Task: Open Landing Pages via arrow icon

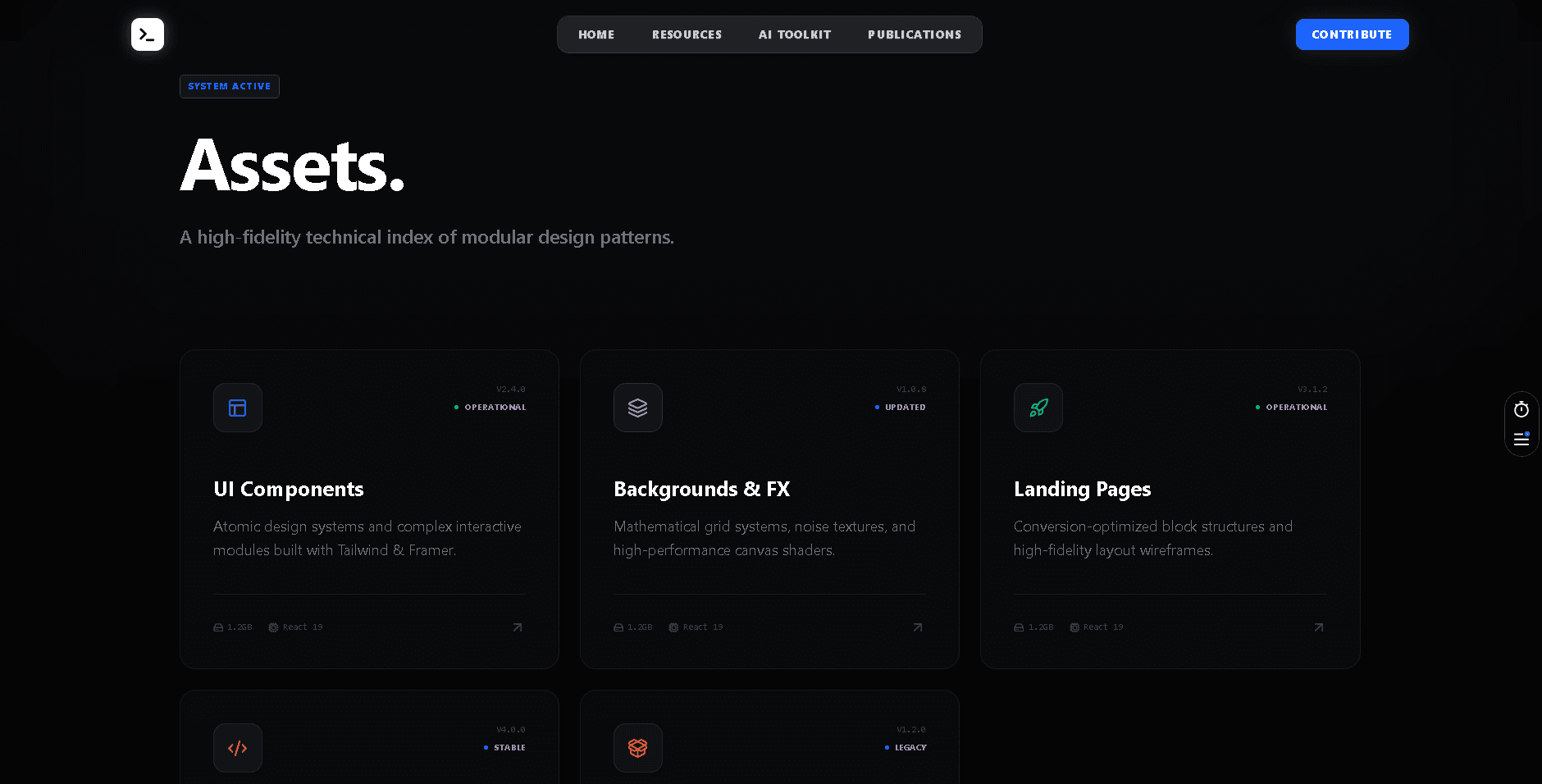Action: click(x=1318, y=627)
